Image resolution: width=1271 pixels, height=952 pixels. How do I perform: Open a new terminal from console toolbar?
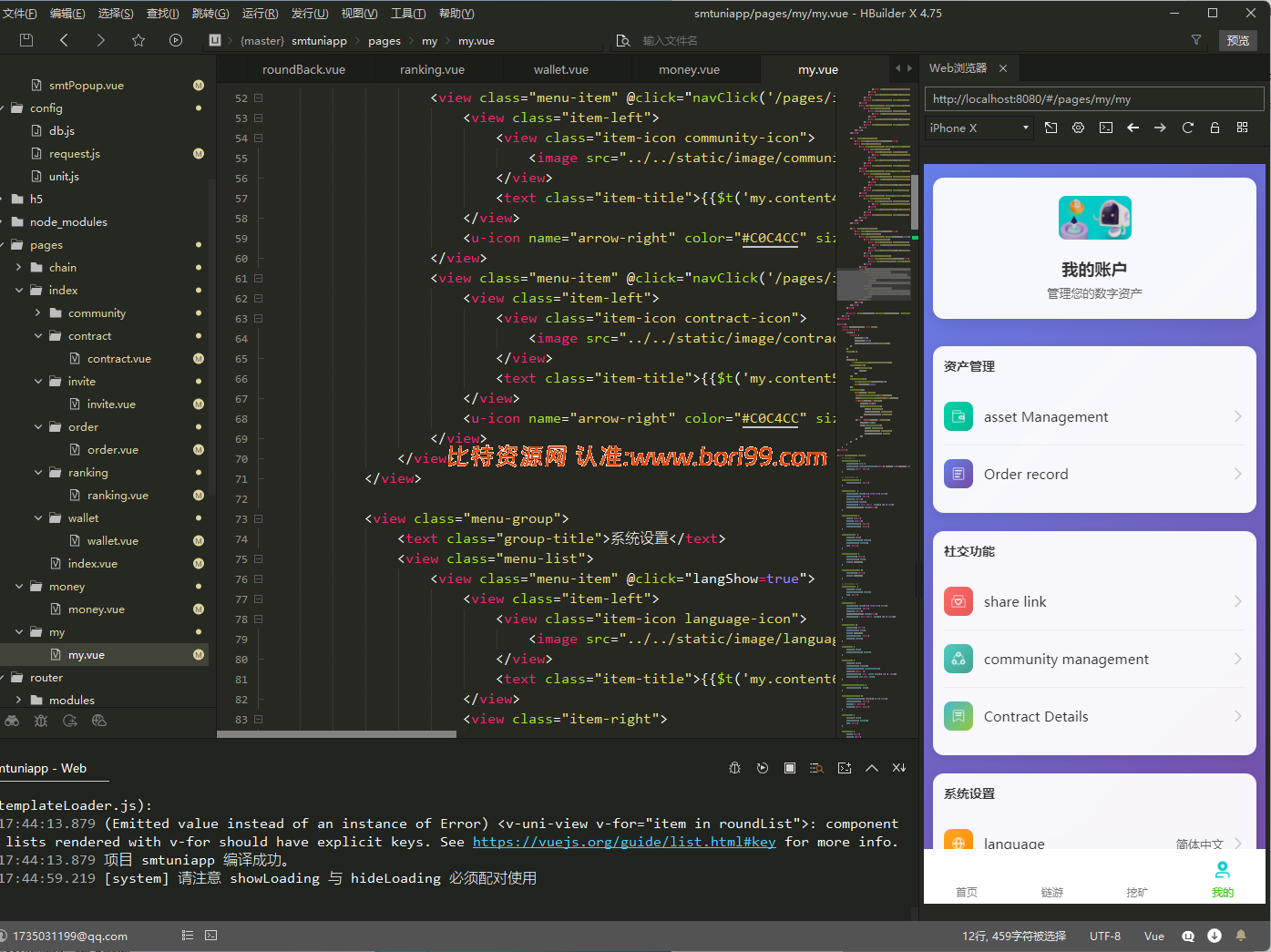tap(845, 768)
